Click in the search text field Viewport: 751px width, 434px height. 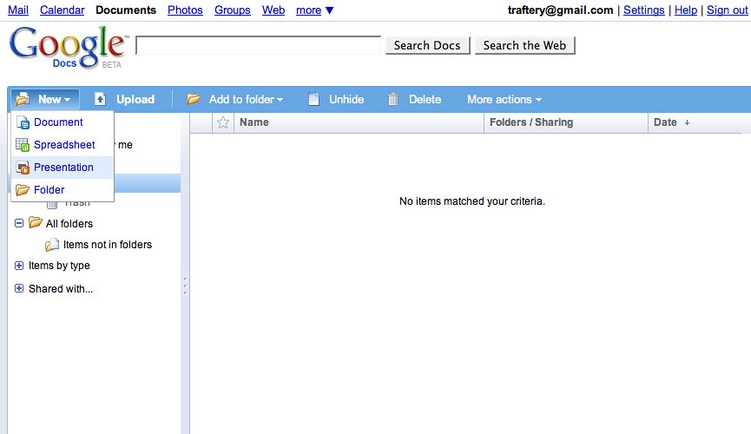258,46
